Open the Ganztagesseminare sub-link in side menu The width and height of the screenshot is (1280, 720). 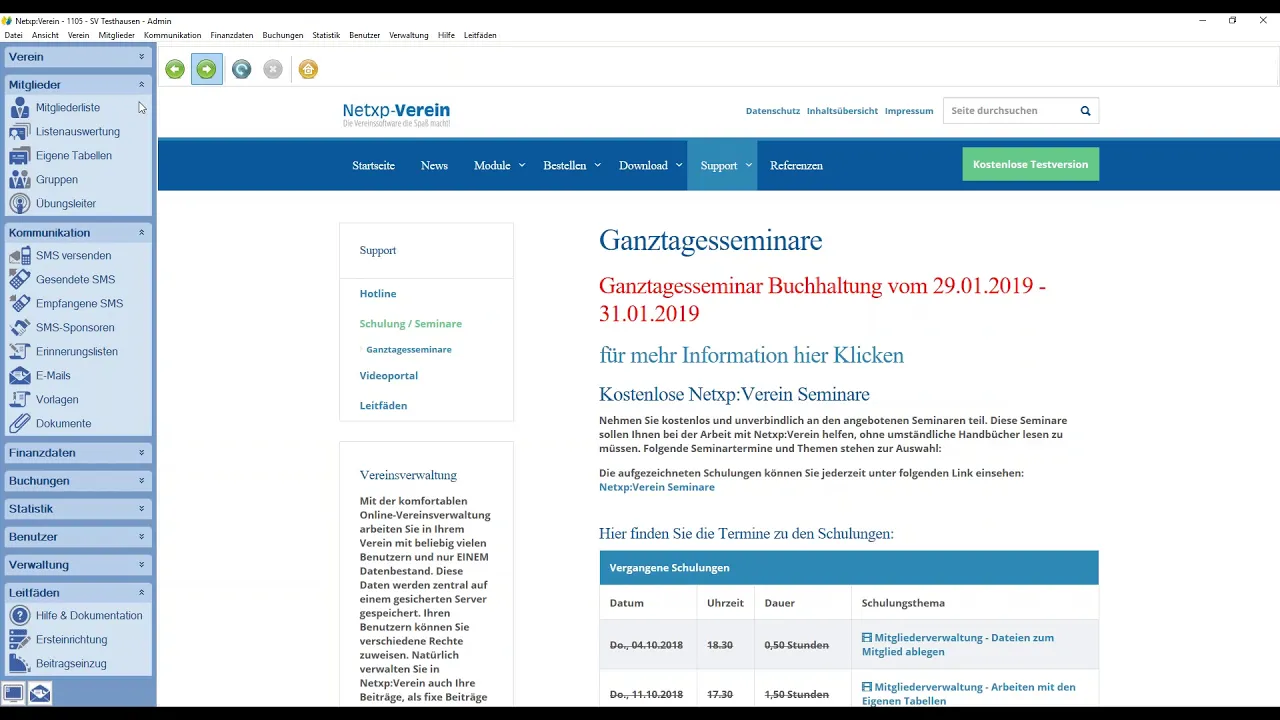click(x=408, y=349)
